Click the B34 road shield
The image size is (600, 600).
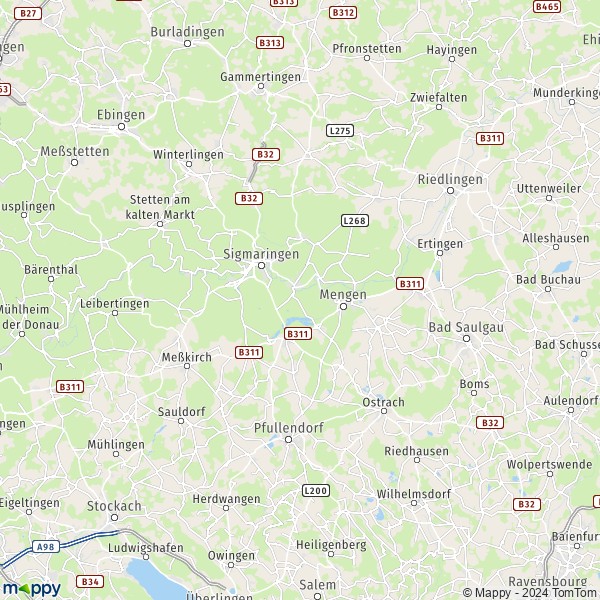click(90, 582)
